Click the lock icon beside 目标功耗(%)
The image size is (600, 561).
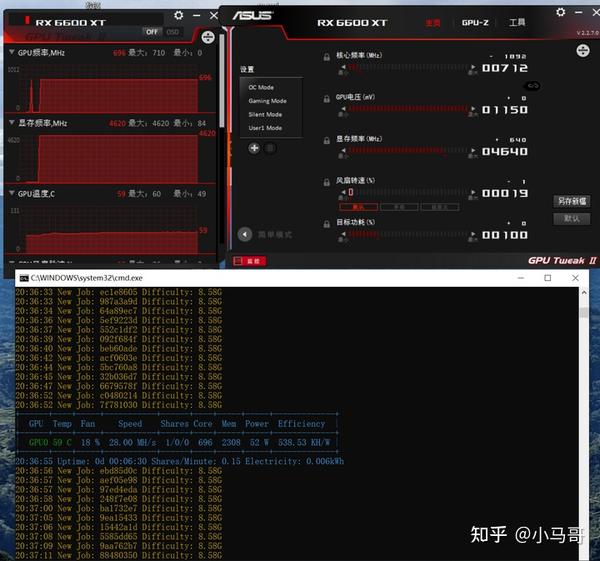click(x=326, y=224)
